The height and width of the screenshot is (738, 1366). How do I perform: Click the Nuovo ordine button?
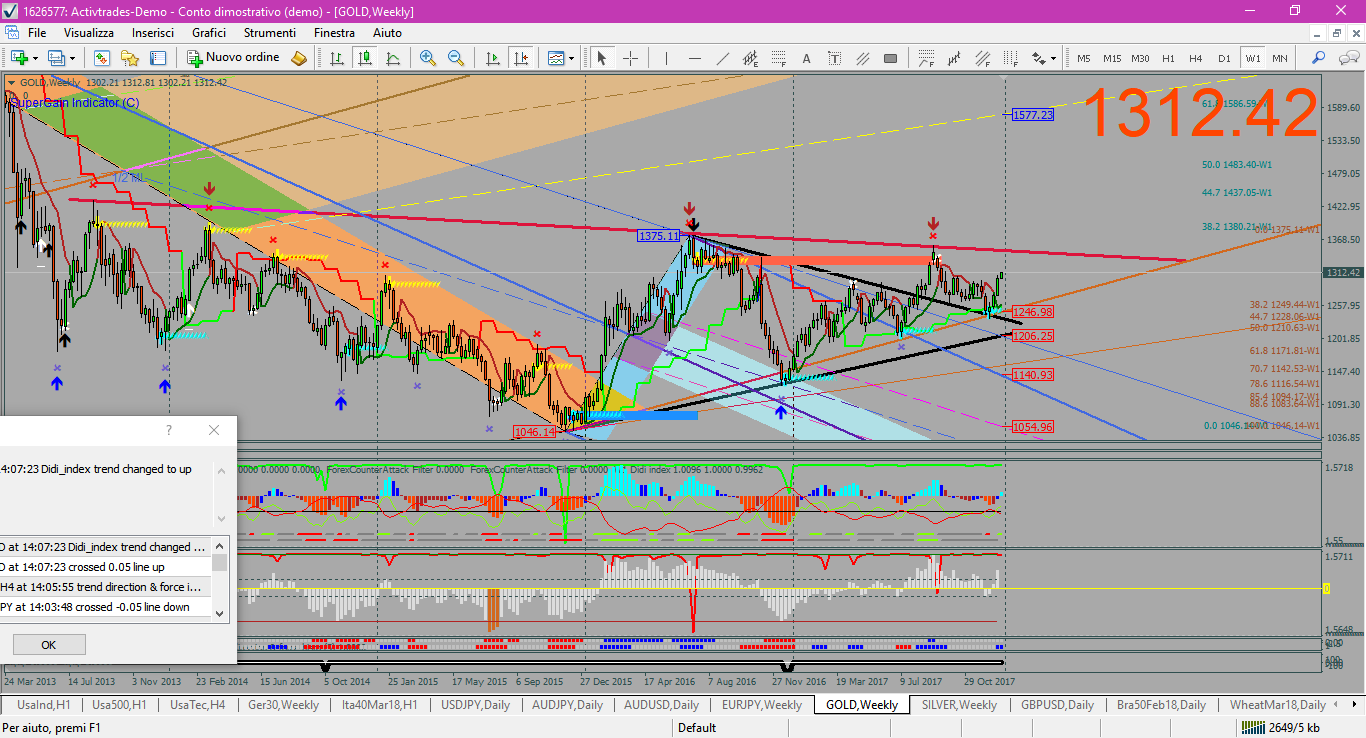(x=234, y=58)
